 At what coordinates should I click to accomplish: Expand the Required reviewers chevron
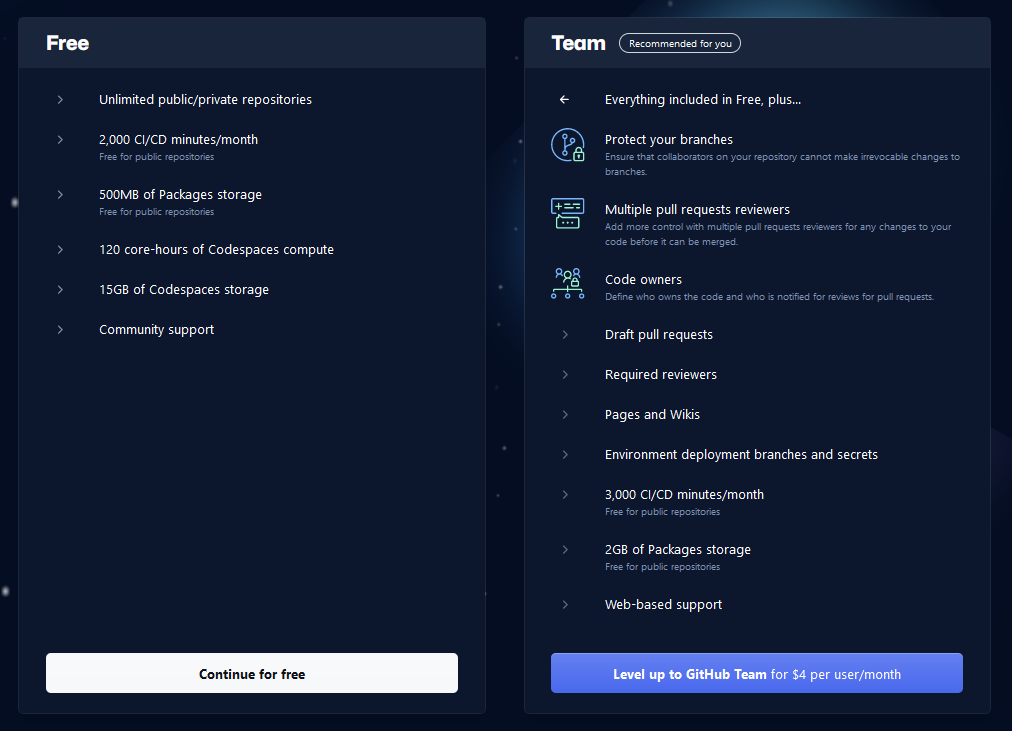565,375
